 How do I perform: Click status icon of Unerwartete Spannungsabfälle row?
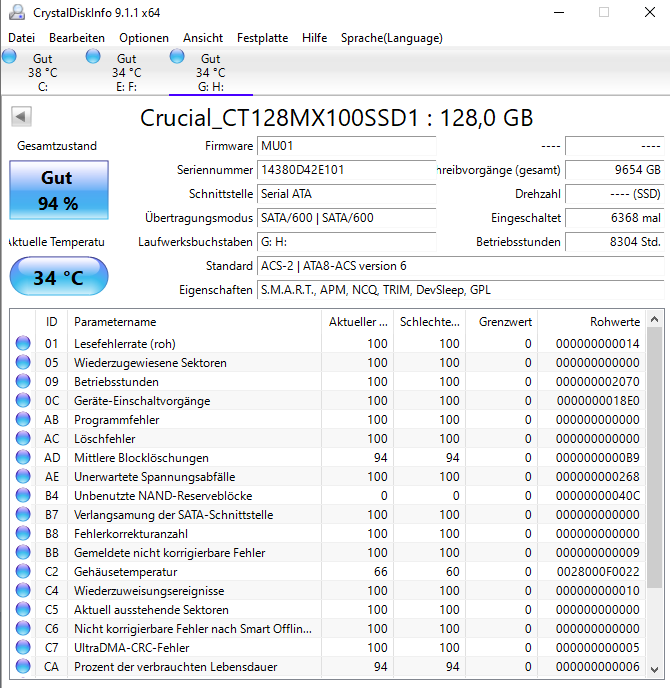pos(23,476)
